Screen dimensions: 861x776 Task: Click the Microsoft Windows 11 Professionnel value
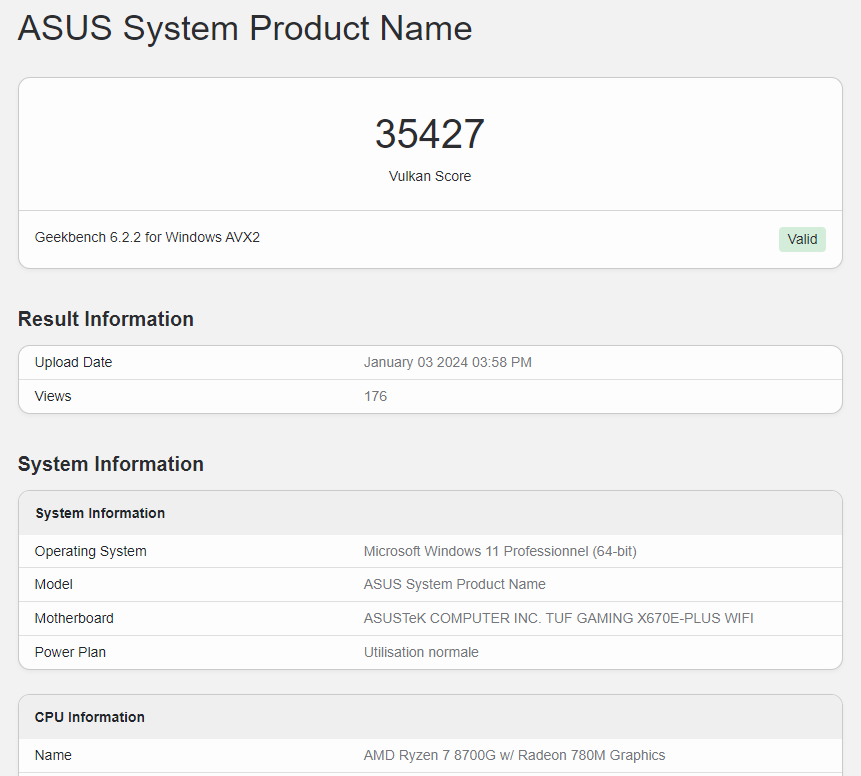(500, 551)
